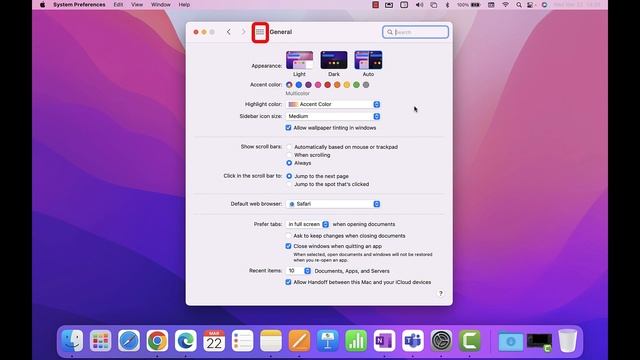This screenshot has width=640, height=360.
Task: Select Always show scroll bars option
Action: tap(289, 163)
